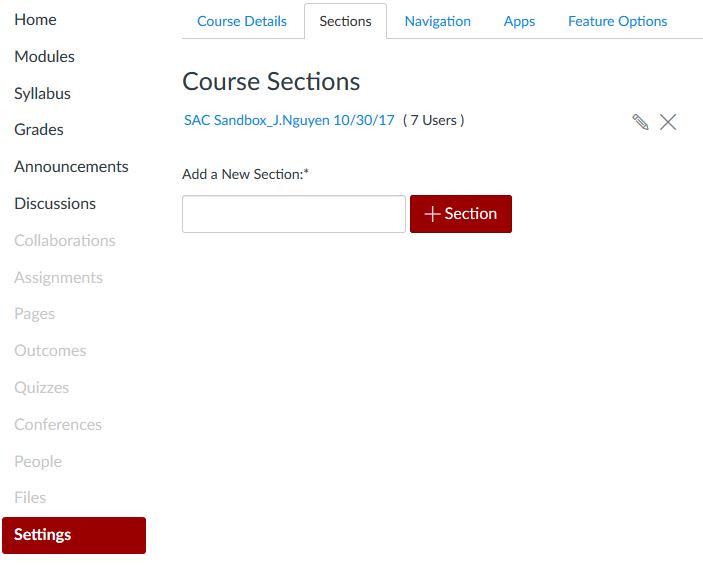This screenshot has height=568, width=703.
Task: Switch to the Course Details tab
Action: click(242, 21)
